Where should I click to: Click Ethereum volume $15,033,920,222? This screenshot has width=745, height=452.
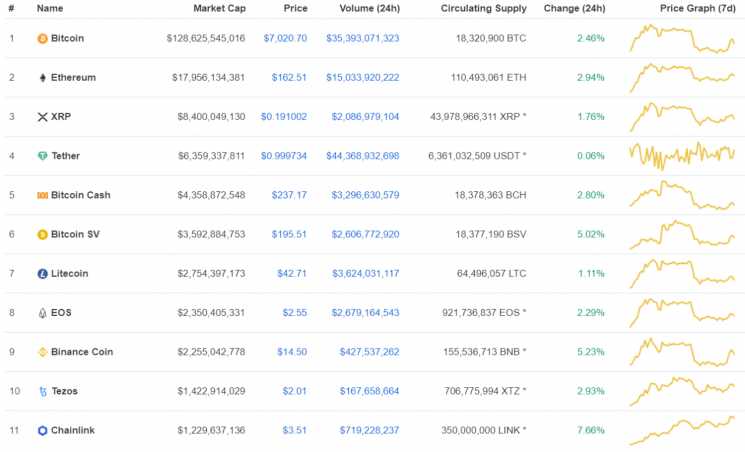(x=363, y=77)
